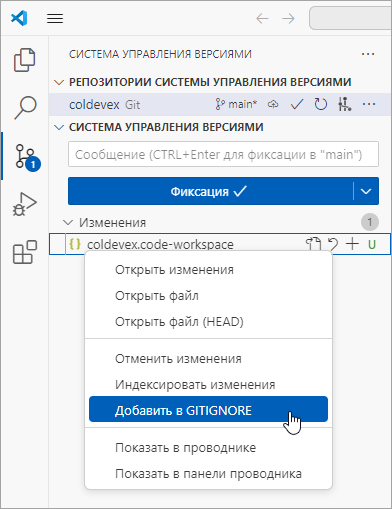Collapse the Изменения group
The image size is (392, 509).
click(68, 222)
